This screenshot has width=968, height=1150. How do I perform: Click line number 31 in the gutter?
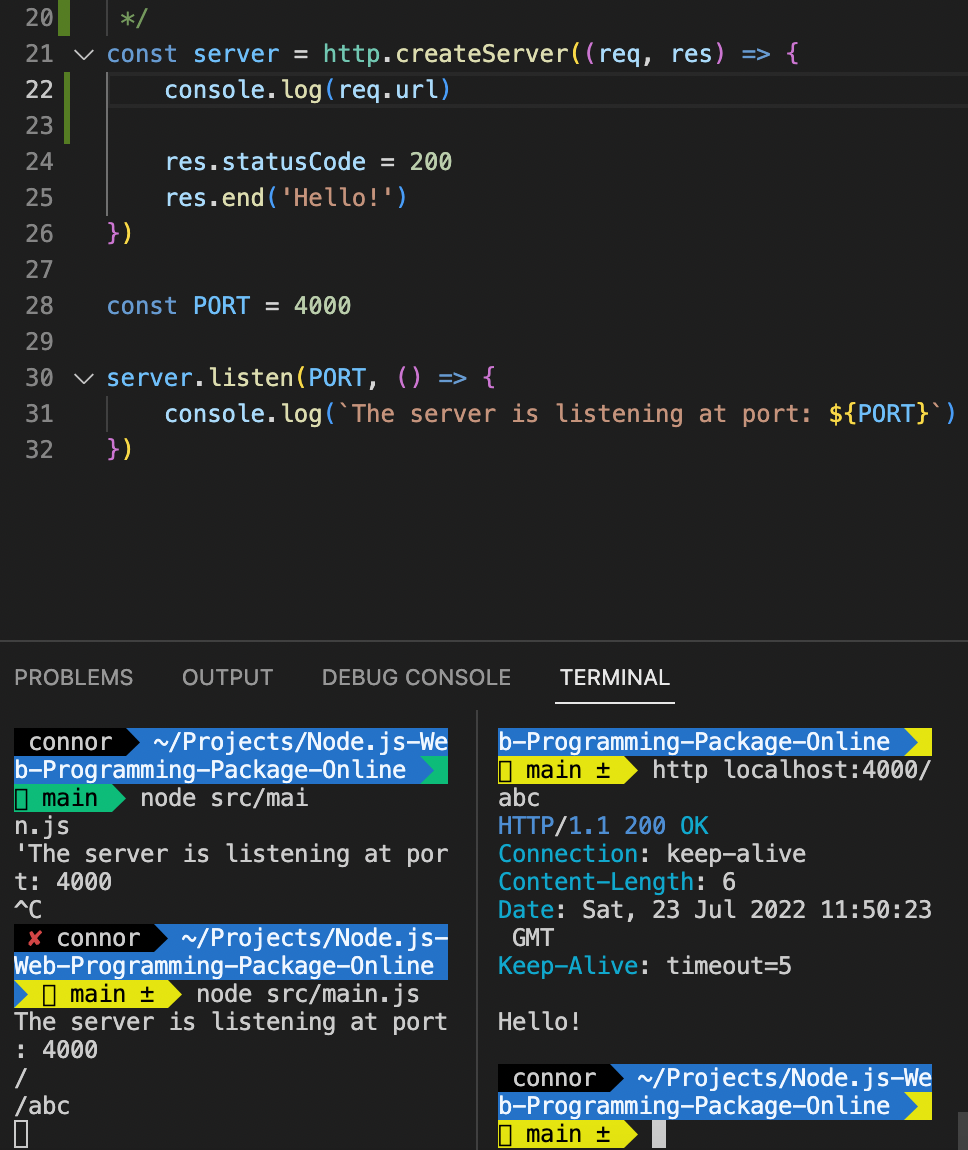tap(40, 414)
